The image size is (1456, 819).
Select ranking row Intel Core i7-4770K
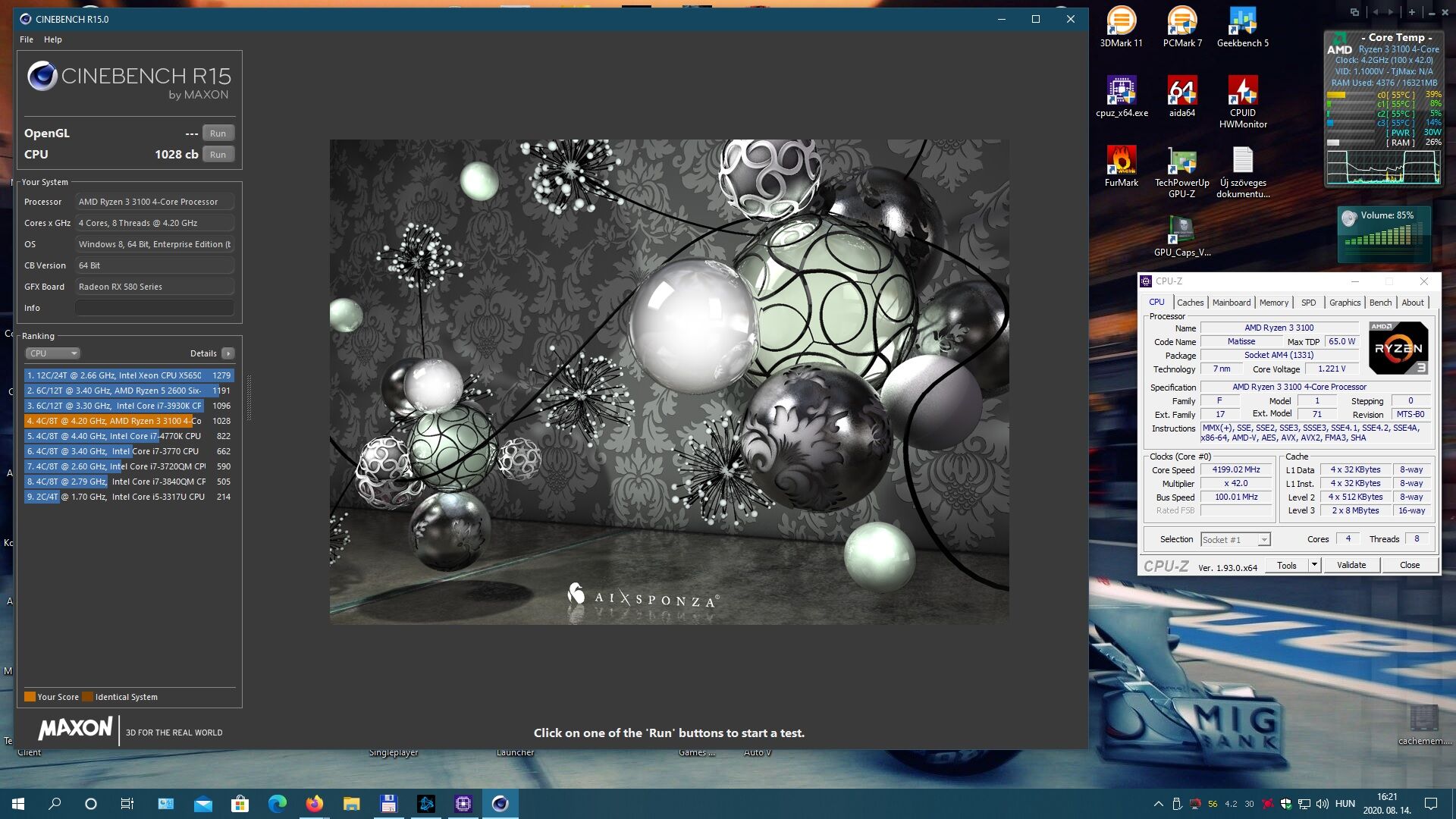(x=129, y=436)
